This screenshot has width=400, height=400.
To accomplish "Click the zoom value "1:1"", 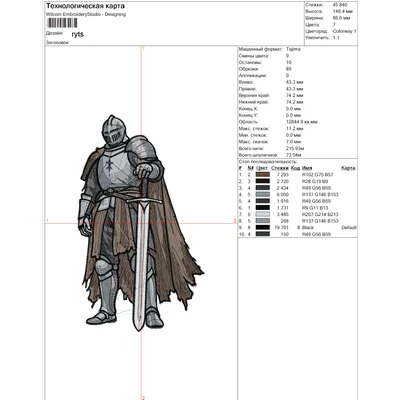I will pyautogui.click(x=336, y=38).
